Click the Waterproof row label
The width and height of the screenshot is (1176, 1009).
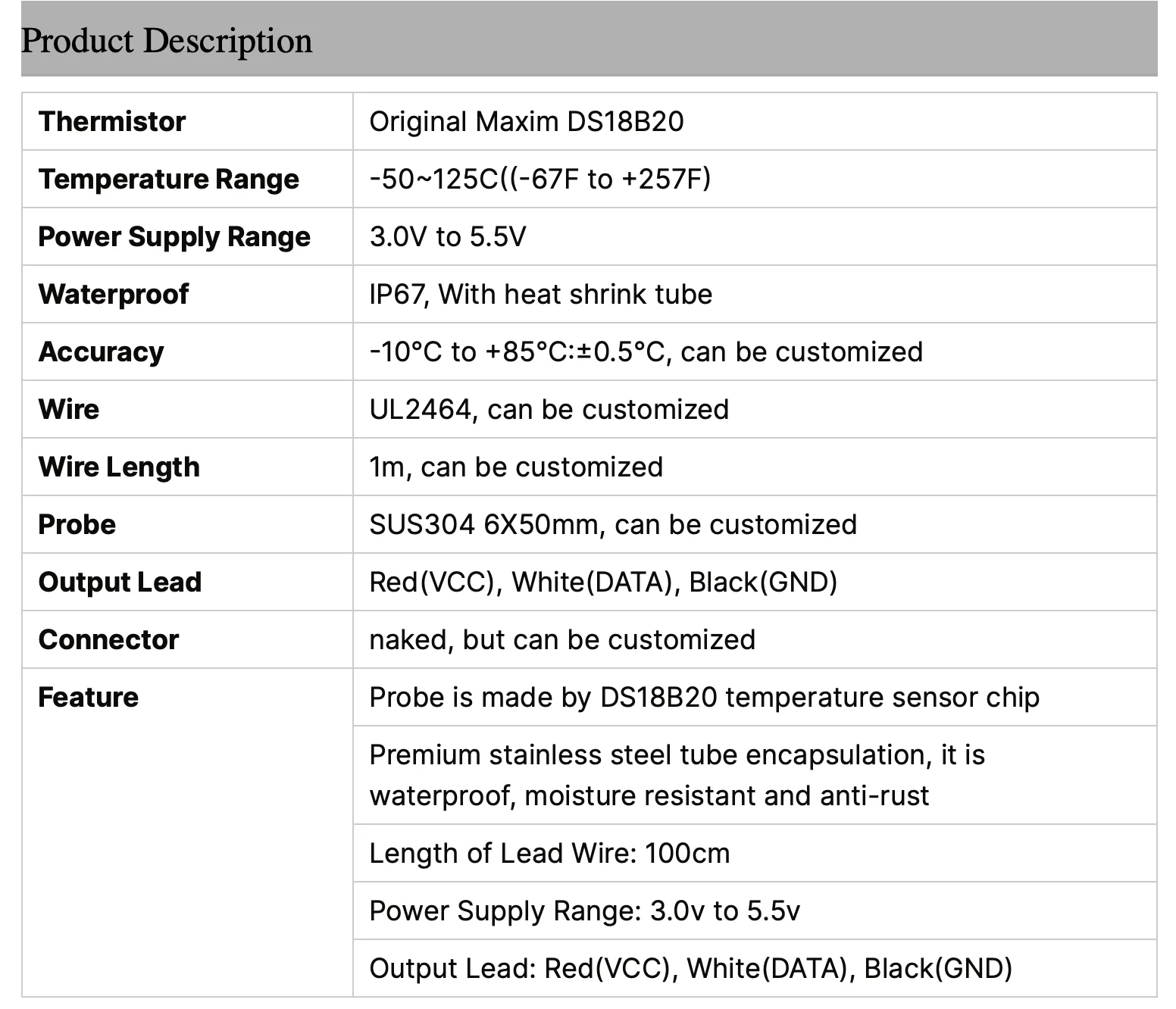[114, 295]
